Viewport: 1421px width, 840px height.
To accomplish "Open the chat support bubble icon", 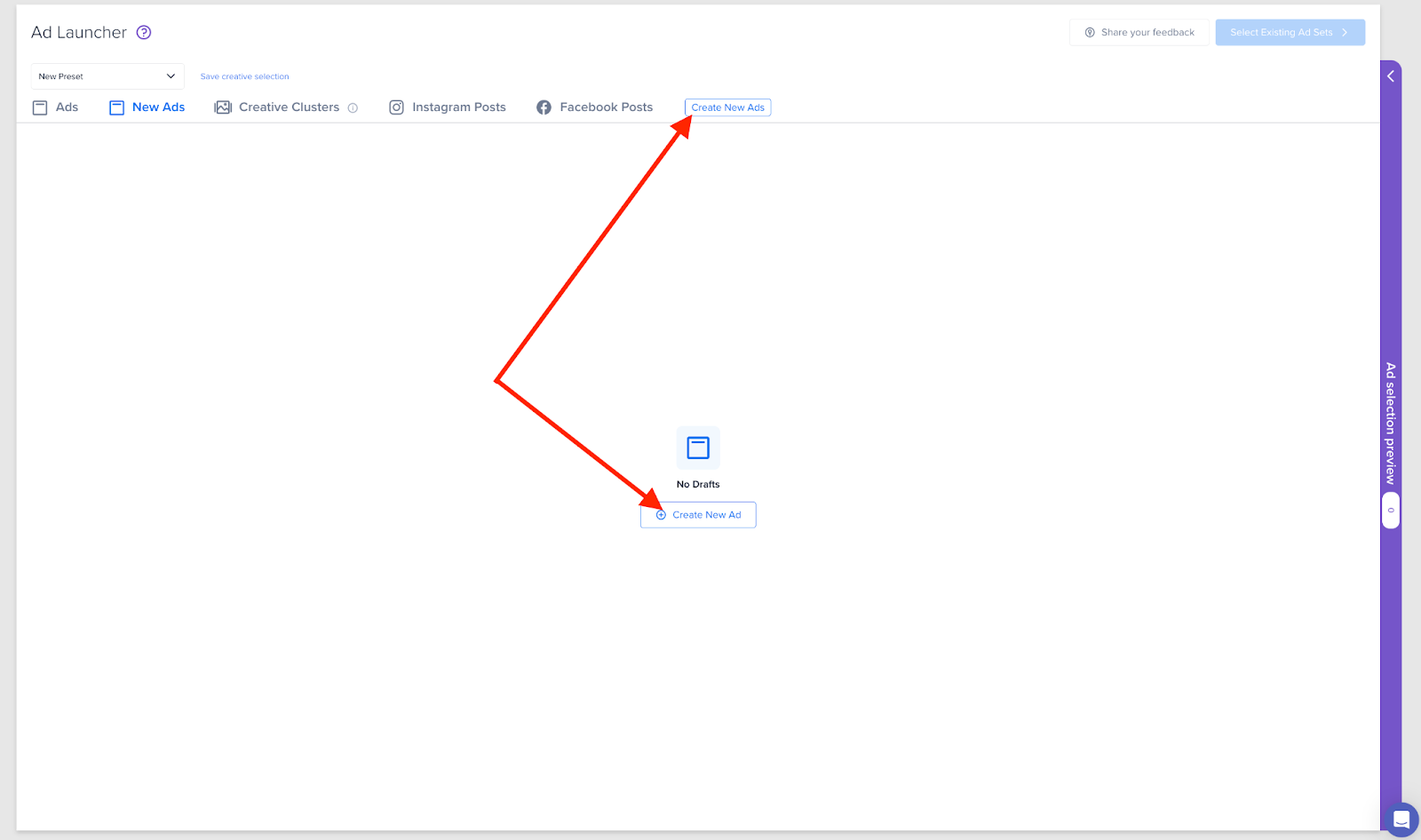I will [x=1401, y=819].
